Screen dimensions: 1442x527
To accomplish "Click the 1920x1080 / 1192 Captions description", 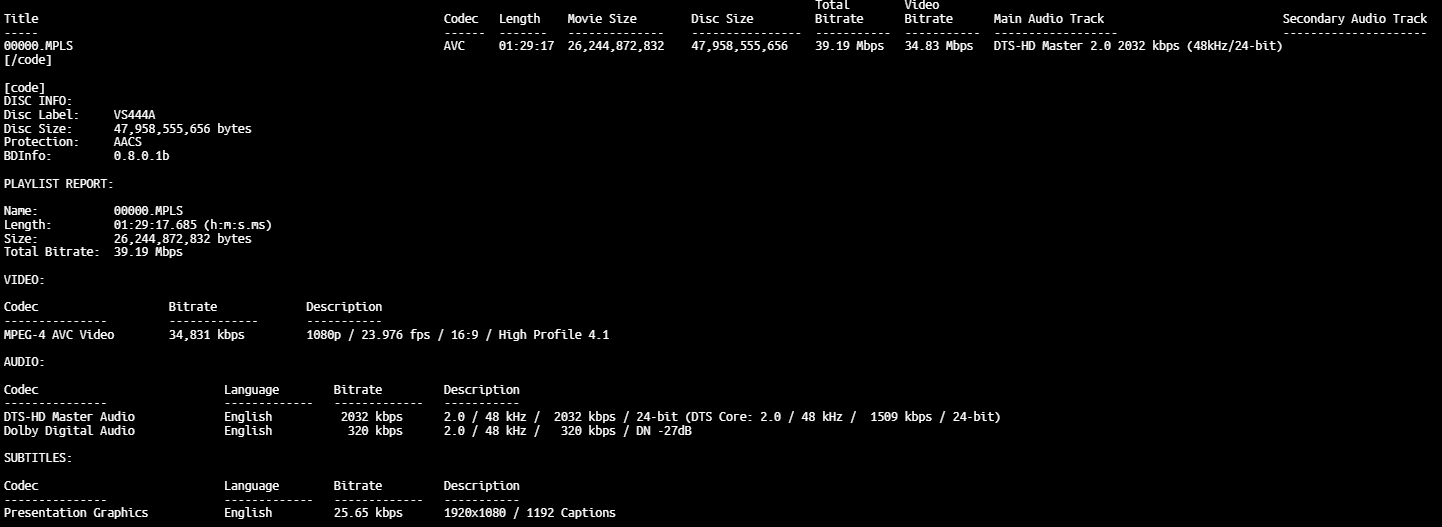I will [529, 513].
